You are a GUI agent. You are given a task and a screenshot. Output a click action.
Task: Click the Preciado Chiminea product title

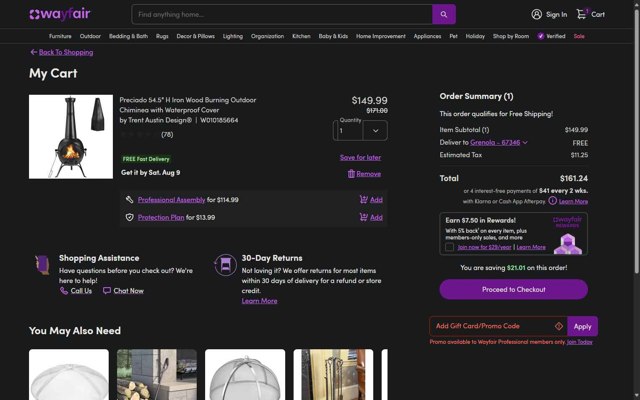[x=188, y=105]
